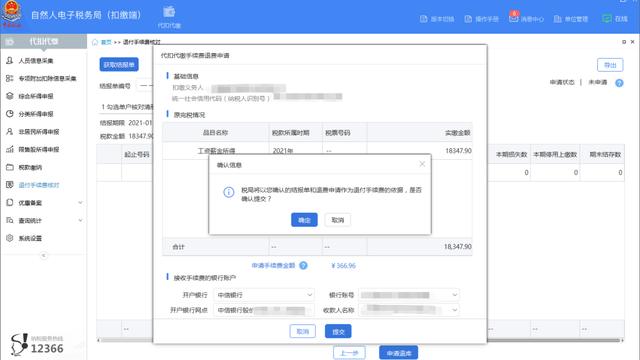Click the ¥366.96 fee amount

(x=343, y=266)
